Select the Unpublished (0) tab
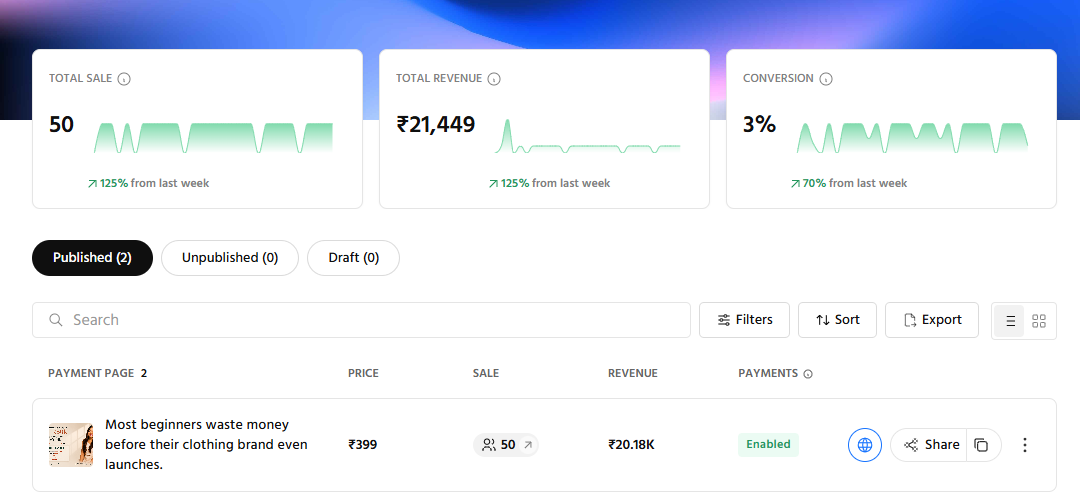Viewport: 1080px width, 501px height. tap(229, 258)
